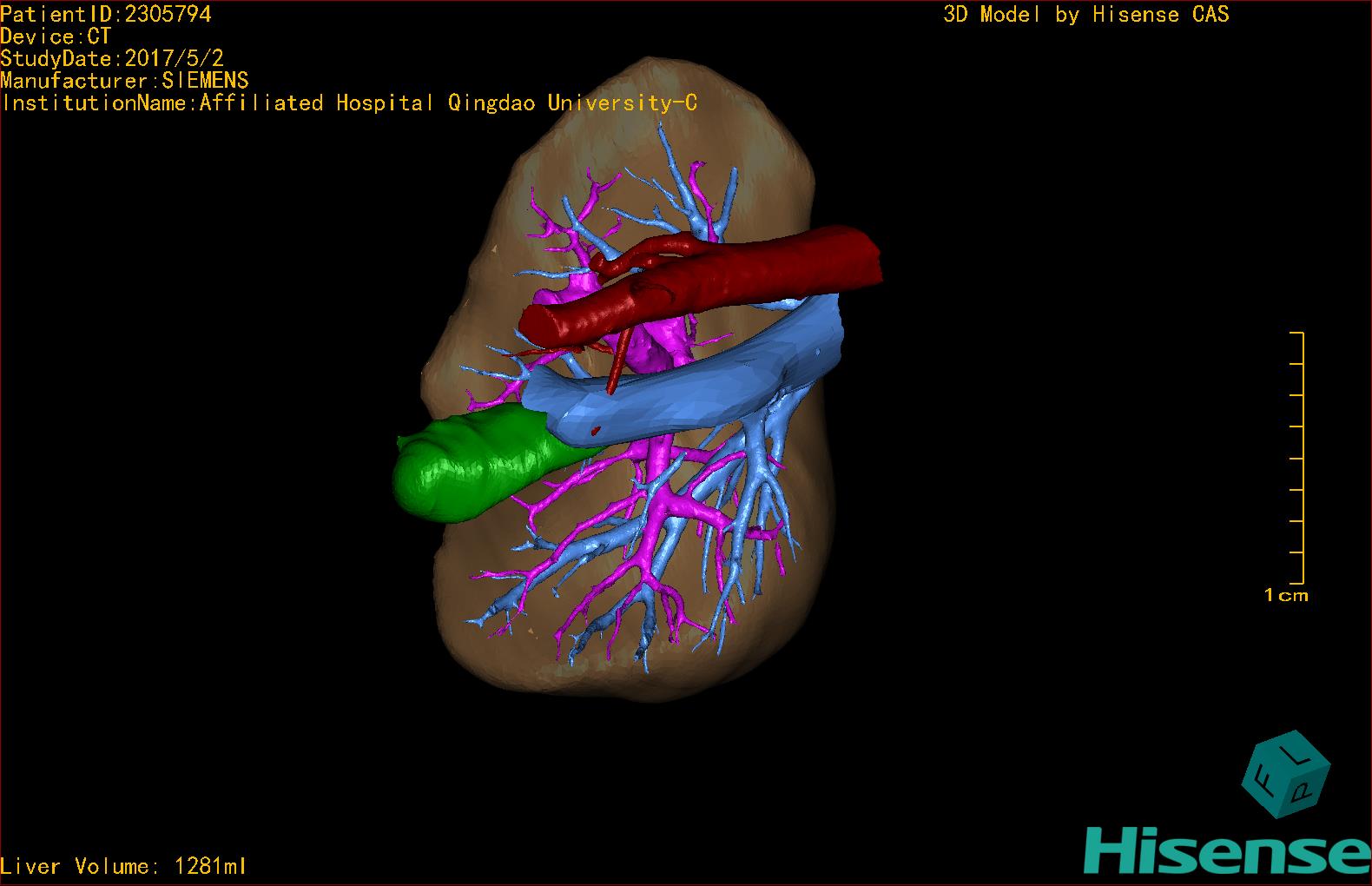This screenshot has width=1372, height=886.
Task: Click the "3D Model by Hisense CAS" label
Action: pos(1086,15)
